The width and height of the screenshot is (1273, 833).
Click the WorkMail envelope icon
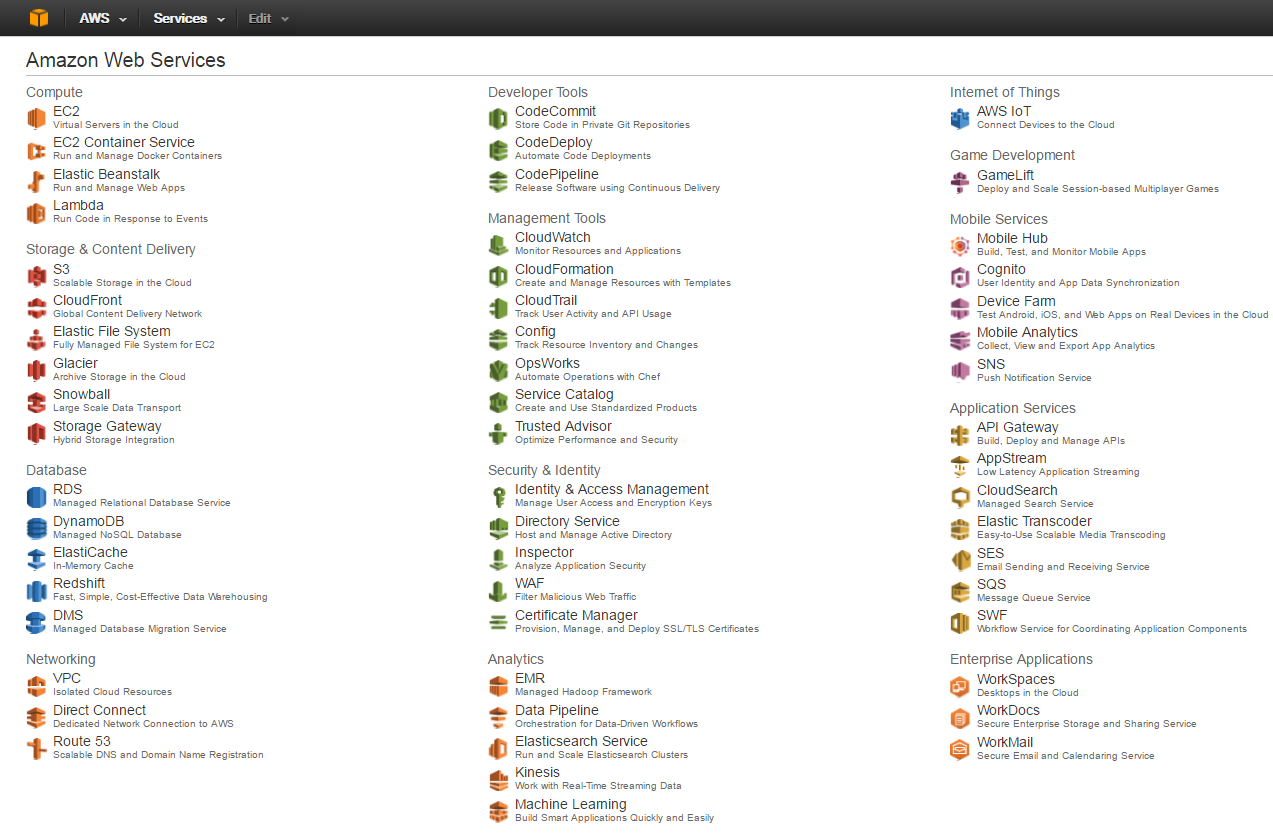click(960, 749)
